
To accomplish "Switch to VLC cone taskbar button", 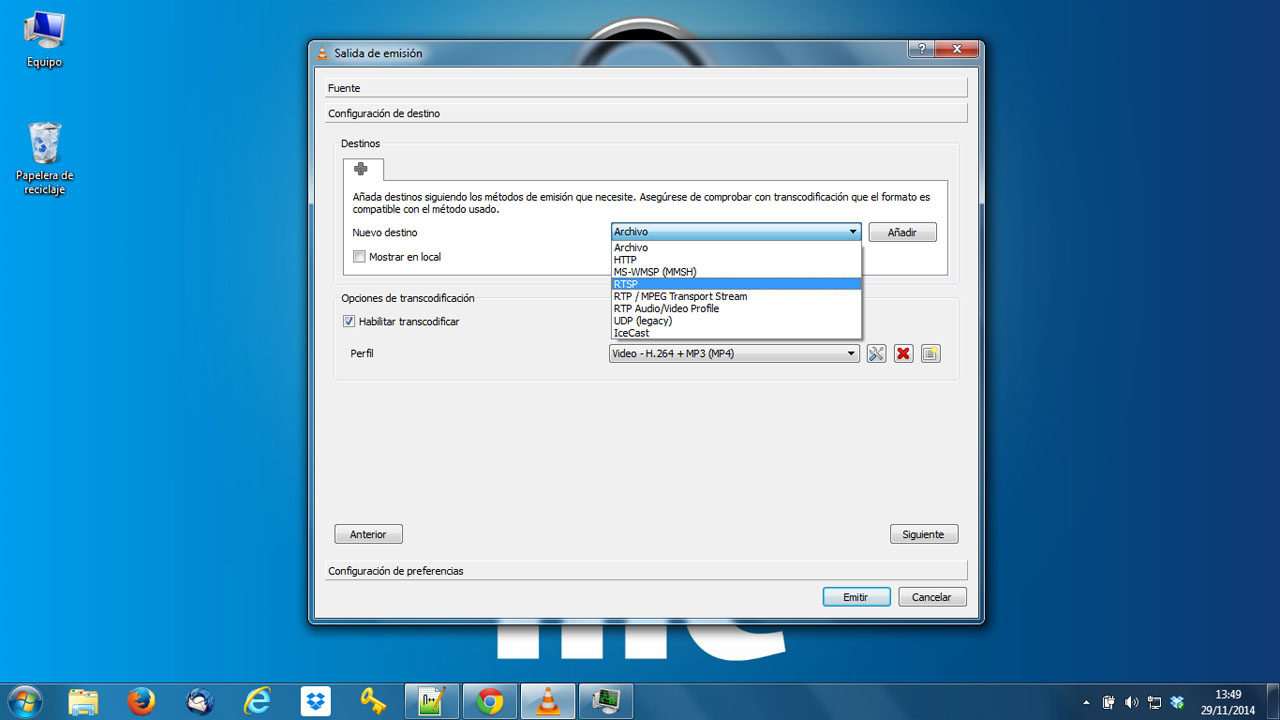I will click(x=548, y=702).
